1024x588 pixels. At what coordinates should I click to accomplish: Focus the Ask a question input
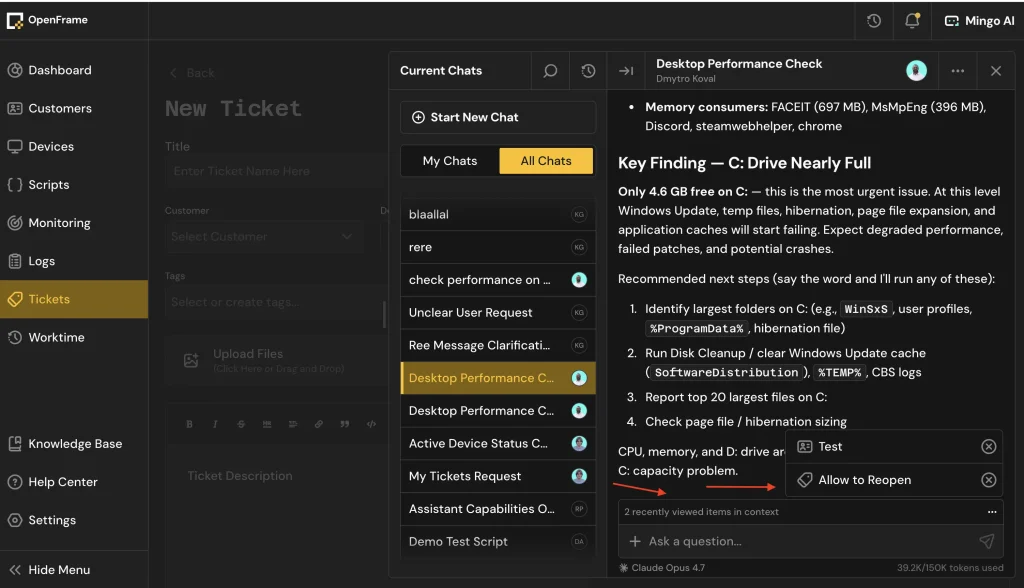(x=810, y=541)
